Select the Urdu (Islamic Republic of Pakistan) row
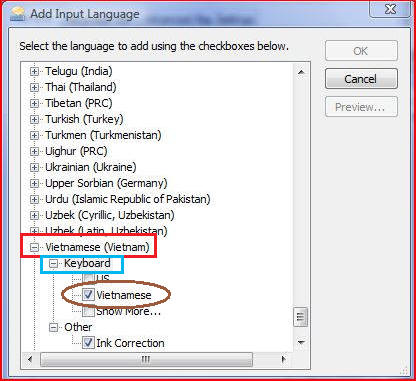Viewport: 418px width, 381px height. (128, 199)
